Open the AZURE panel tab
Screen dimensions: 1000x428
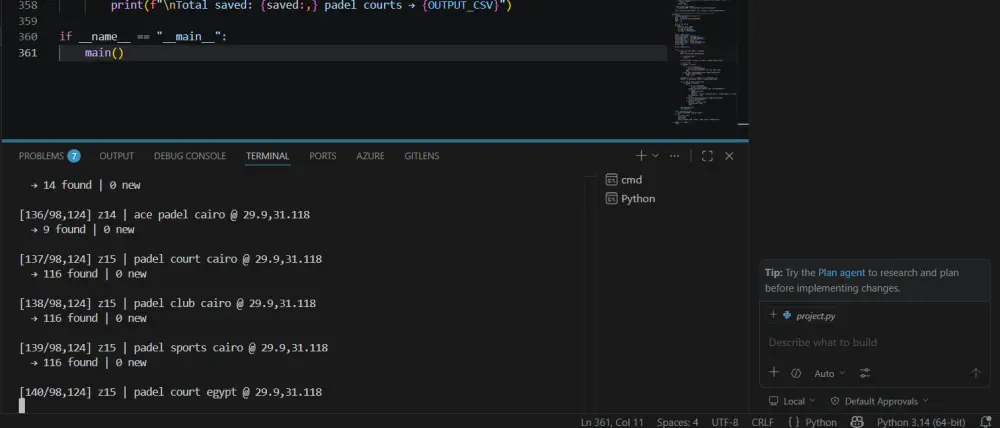pyautogui.click(x=370, y=156)
